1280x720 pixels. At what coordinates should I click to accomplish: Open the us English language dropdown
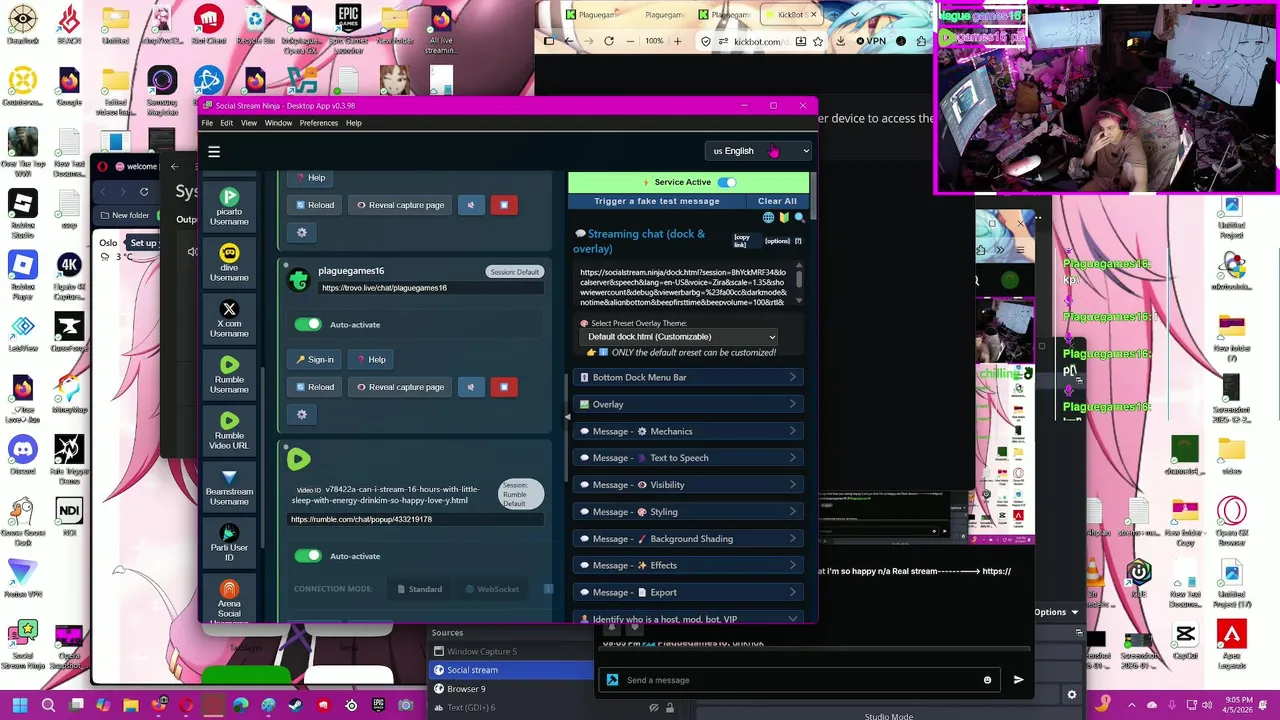pos(759,151)
